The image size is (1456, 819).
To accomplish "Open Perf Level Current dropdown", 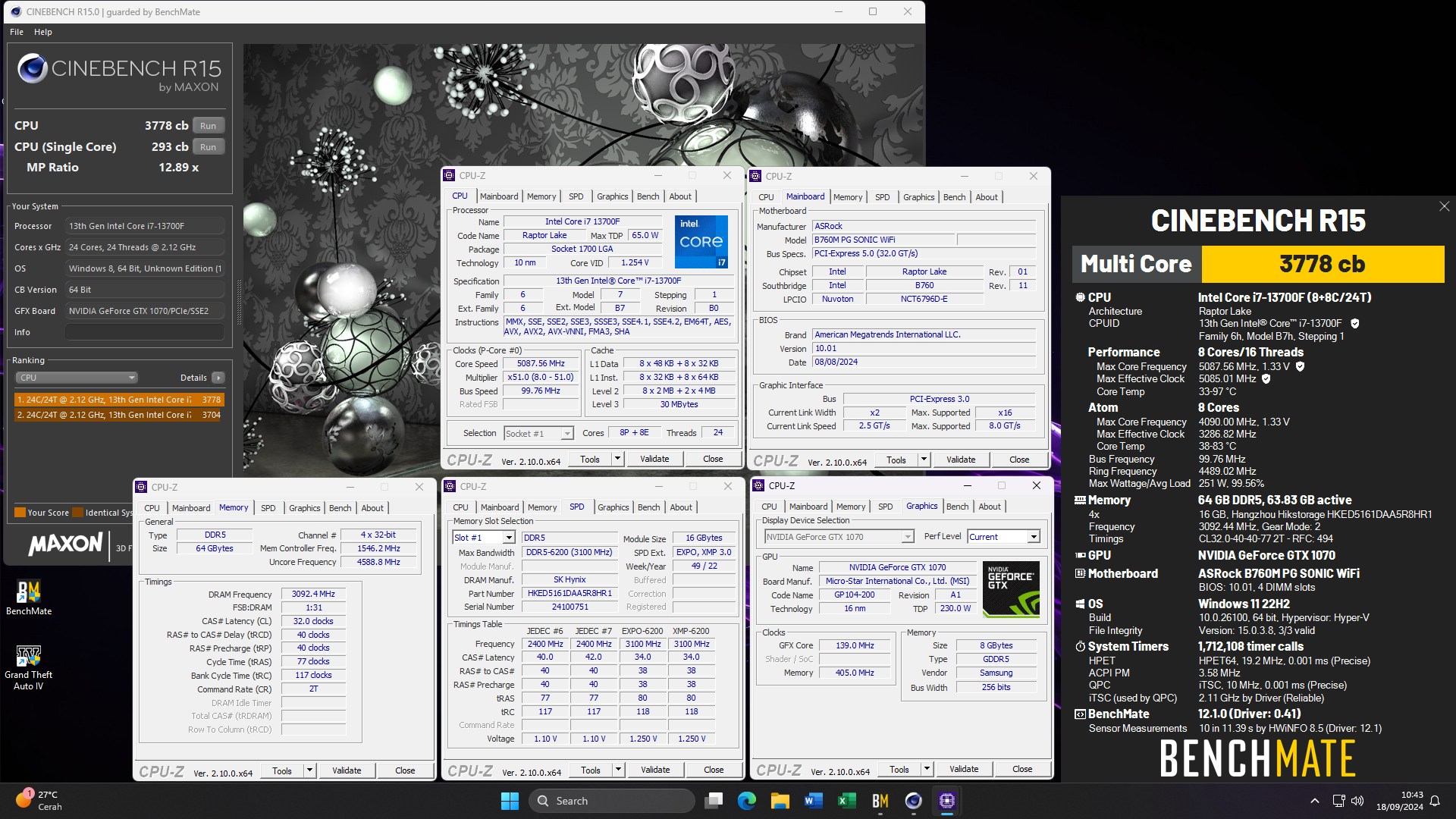I will point(1003,537).
